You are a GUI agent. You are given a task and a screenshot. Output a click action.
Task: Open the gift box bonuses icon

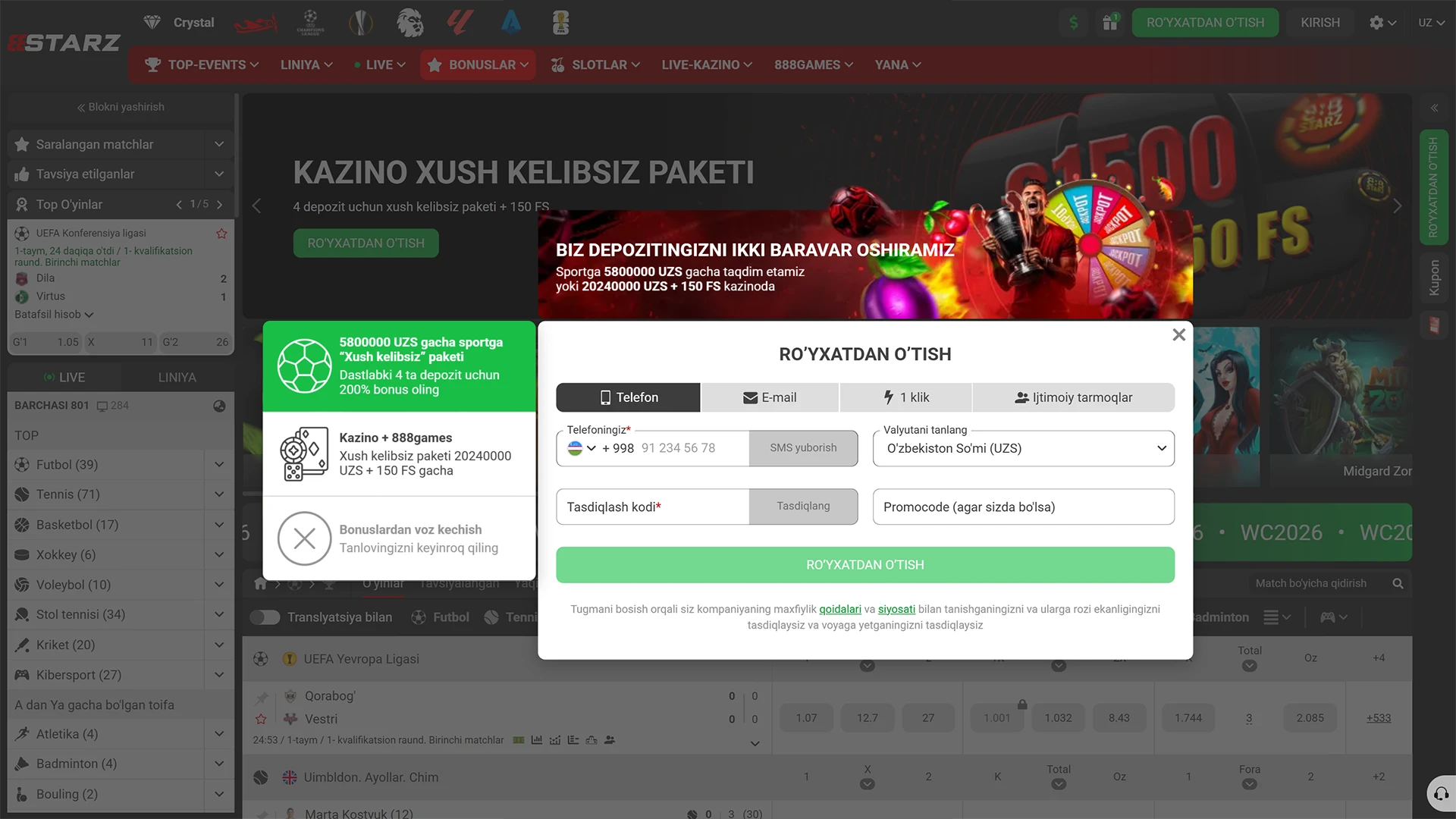pyautogui.click(x=1110, y=23)
